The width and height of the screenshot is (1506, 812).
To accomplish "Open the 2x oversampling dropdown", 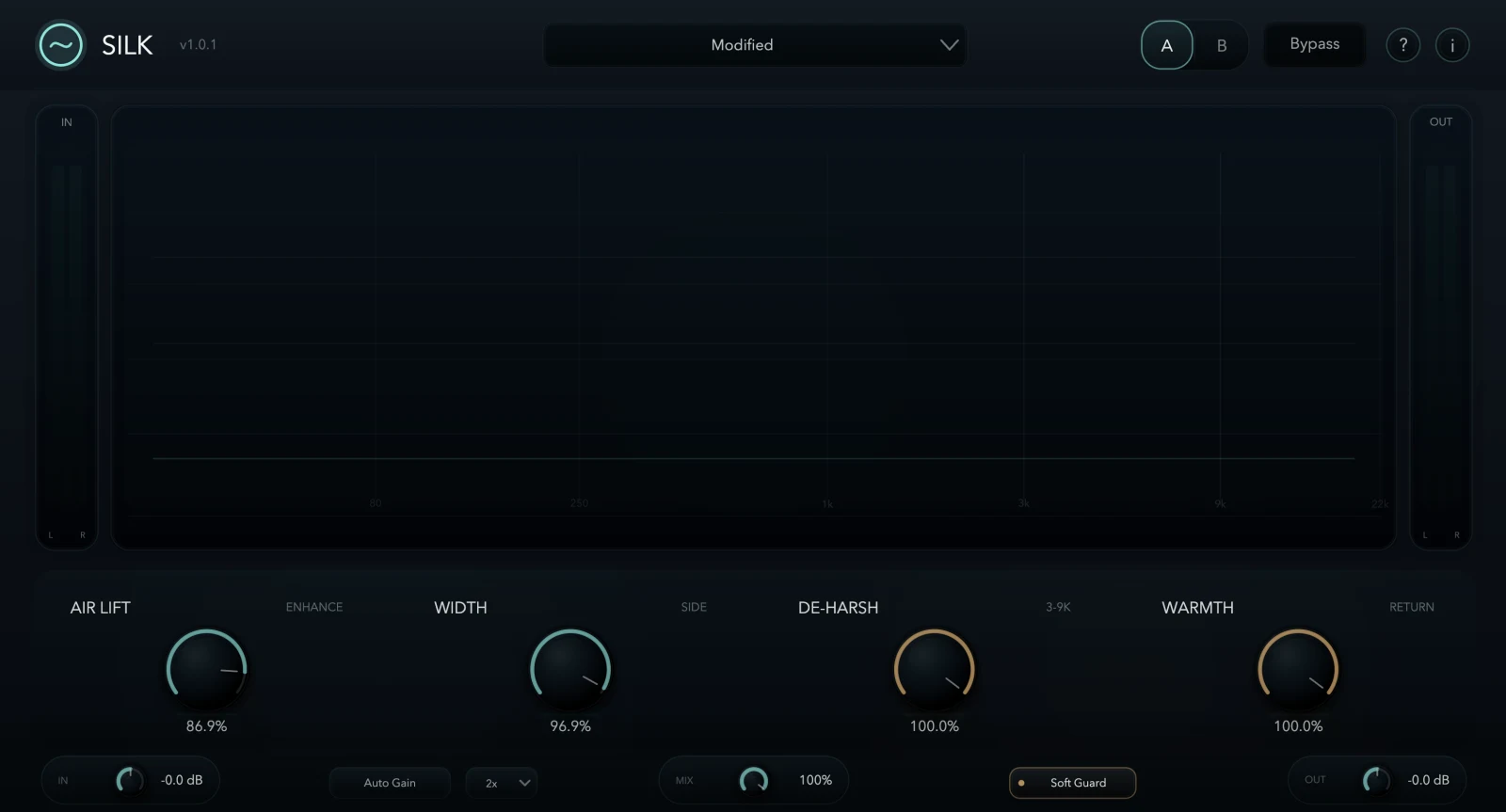I will (x=502, y=783).
